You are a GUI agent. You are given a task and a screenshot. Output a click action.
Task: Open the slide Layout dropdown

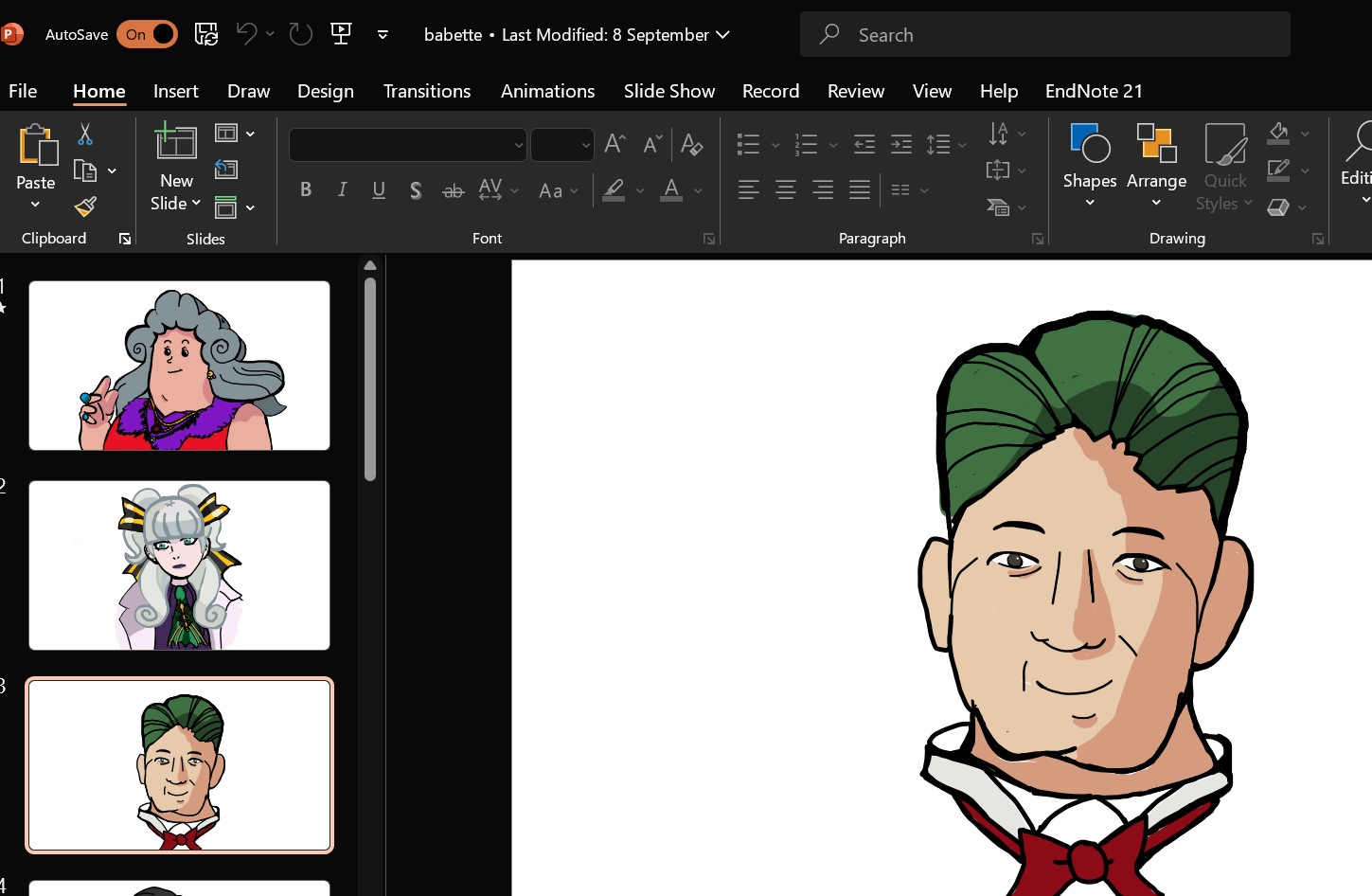coord(236,134)
